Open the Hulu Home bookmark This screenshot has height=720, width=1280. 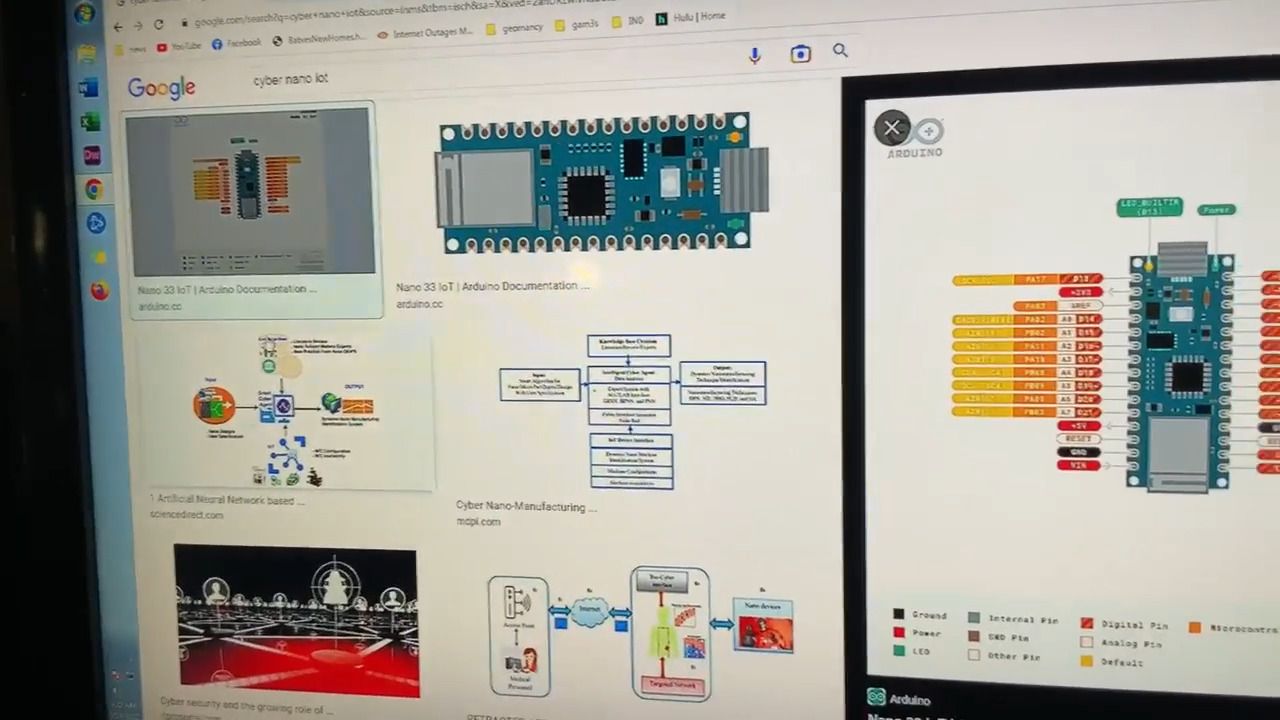pyautogui.click(x=690, y=17)
